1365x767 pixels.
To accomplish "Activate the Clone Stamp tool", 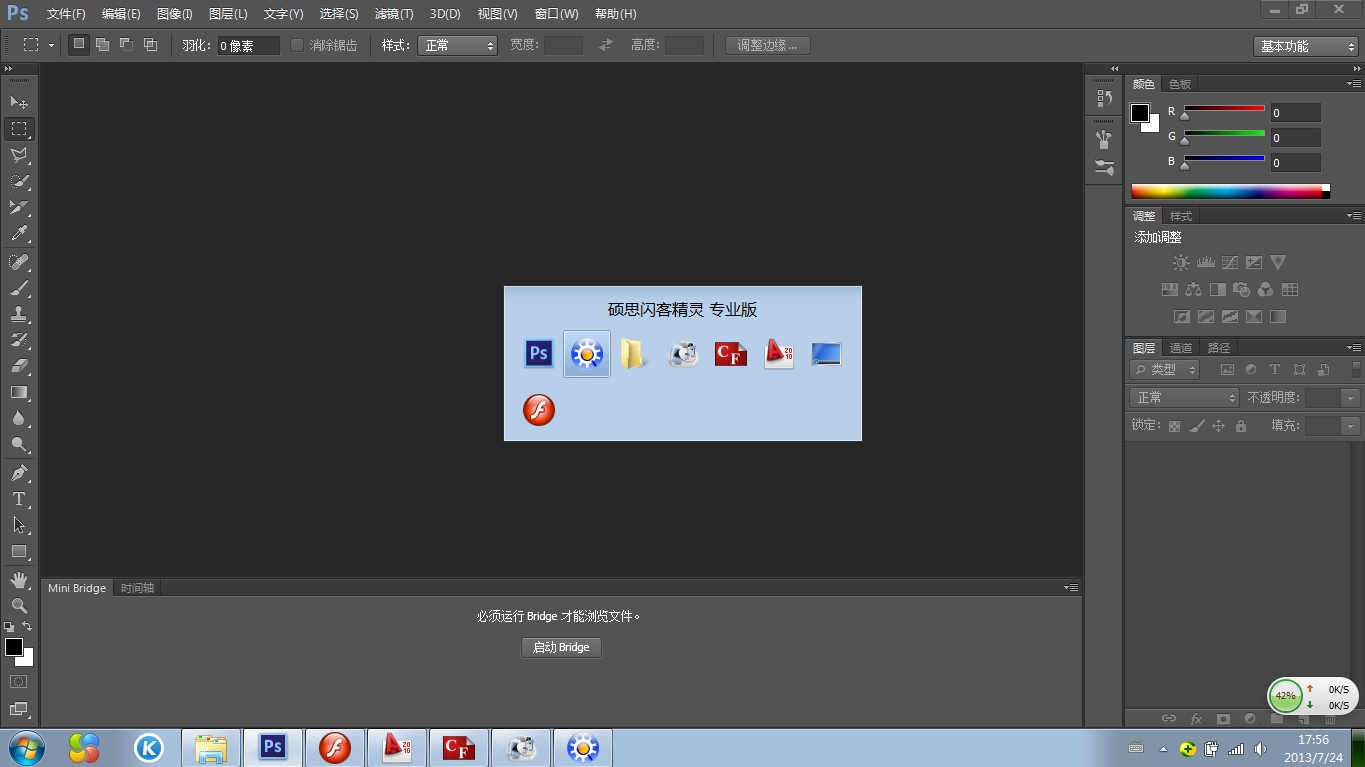I will (x=19, y=314).
